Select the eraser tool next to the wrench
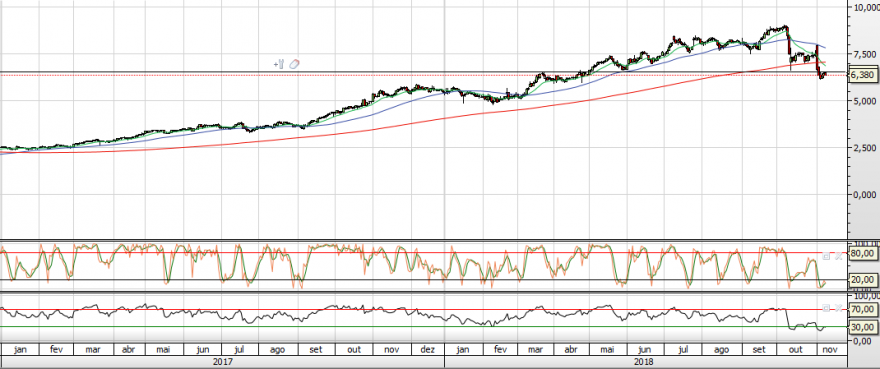Image resolution: width=880 pixels, height=369 pixels. point(294,64)
